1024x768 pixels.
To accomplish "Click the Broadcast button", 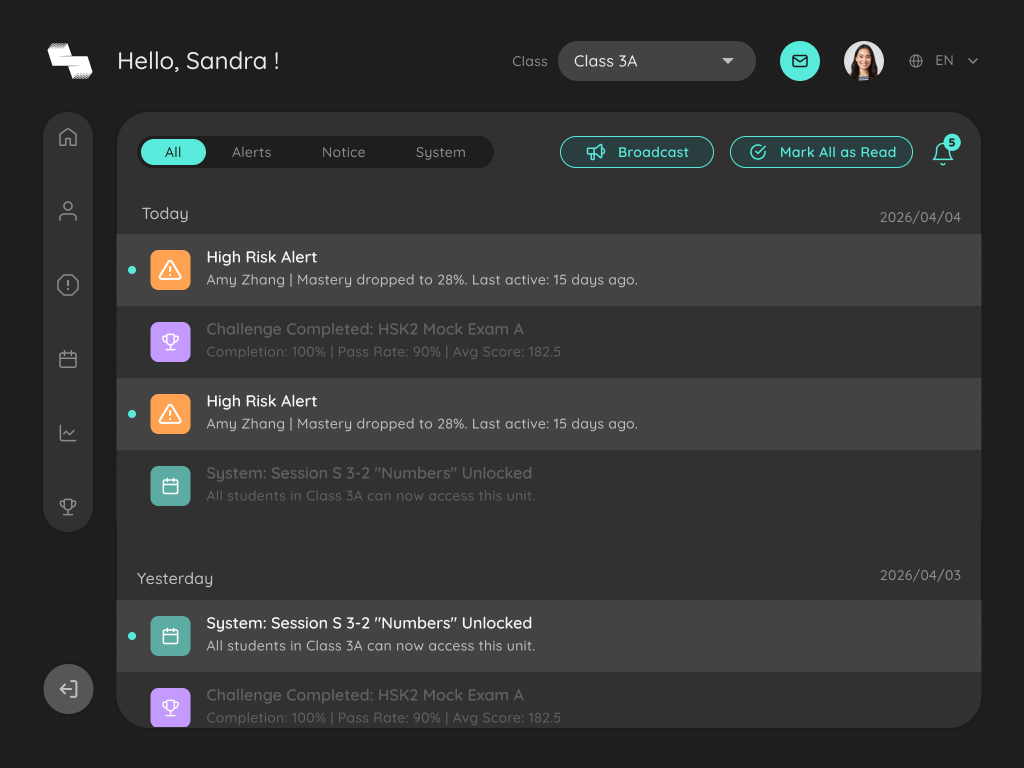I will point(637,152).
